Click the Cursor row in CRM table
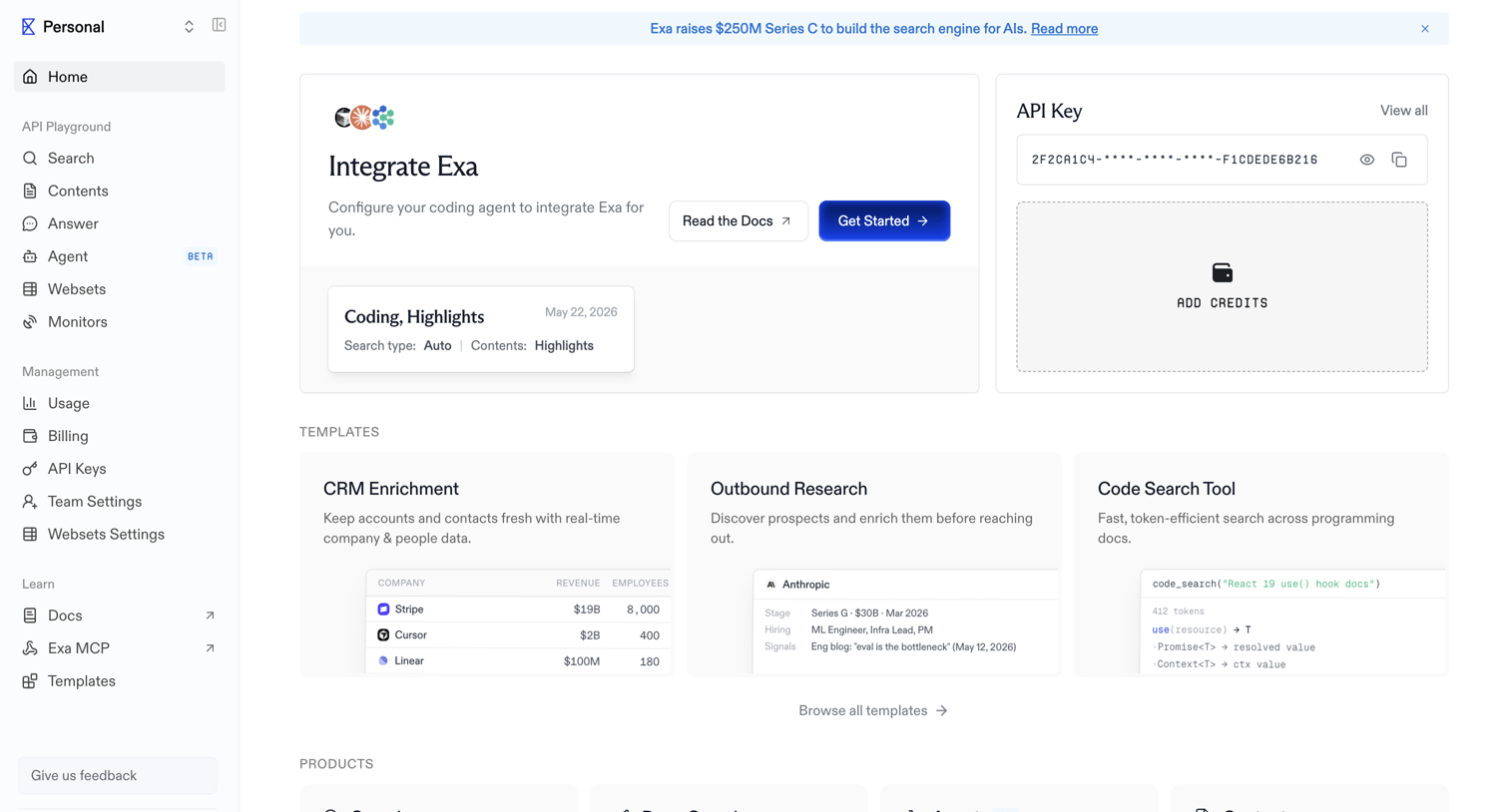This screenshot has width=1509, height=812. click(x=519, y=635)
